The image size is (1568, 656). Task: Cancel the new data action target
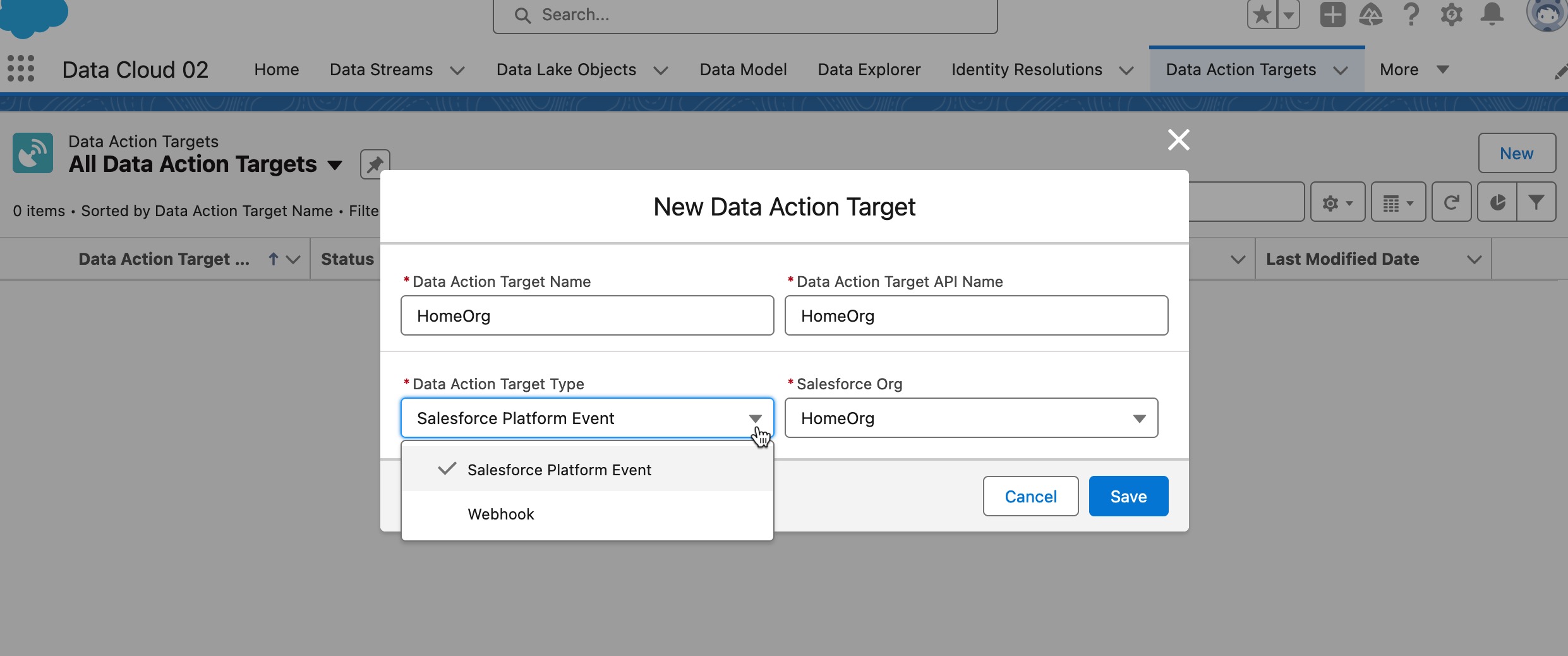1030,496
